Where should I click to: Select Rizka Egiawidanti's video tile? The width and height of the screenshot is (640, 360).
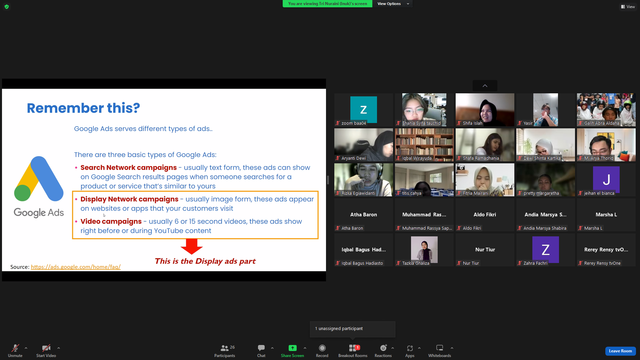pyautogui.click(x=364, y=180)
